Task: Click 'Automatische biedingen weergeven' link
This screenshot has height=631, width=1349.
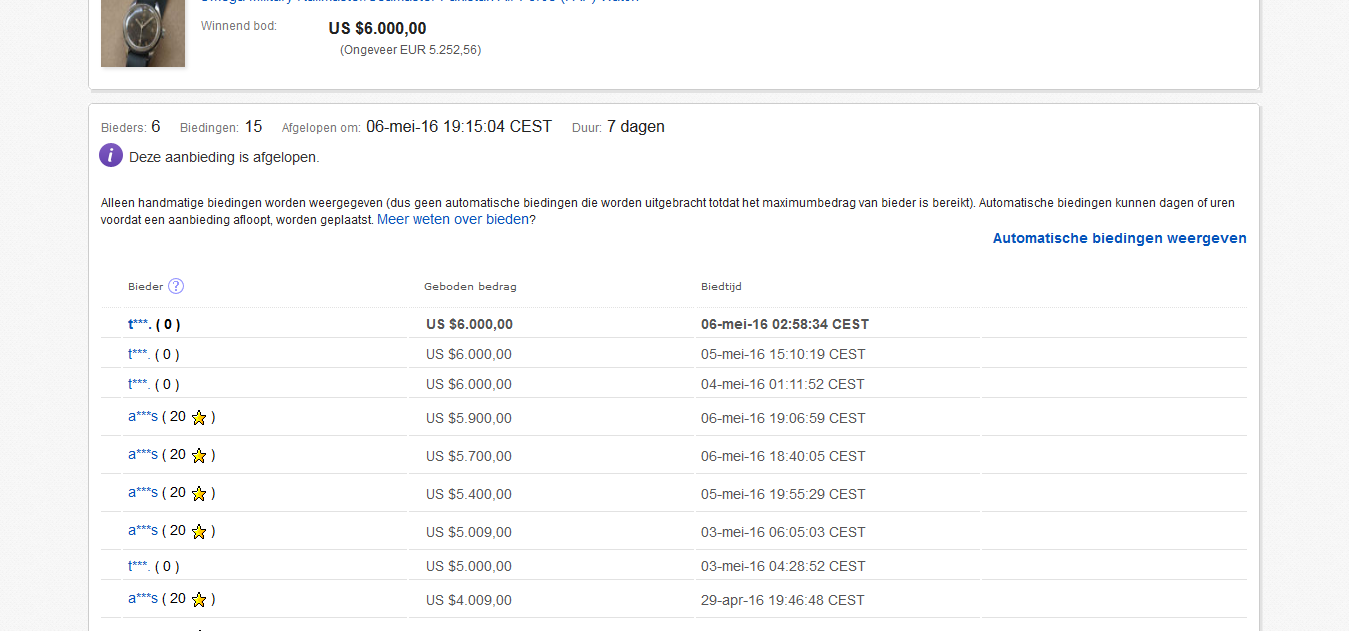Action: (x=1120, y=238)
